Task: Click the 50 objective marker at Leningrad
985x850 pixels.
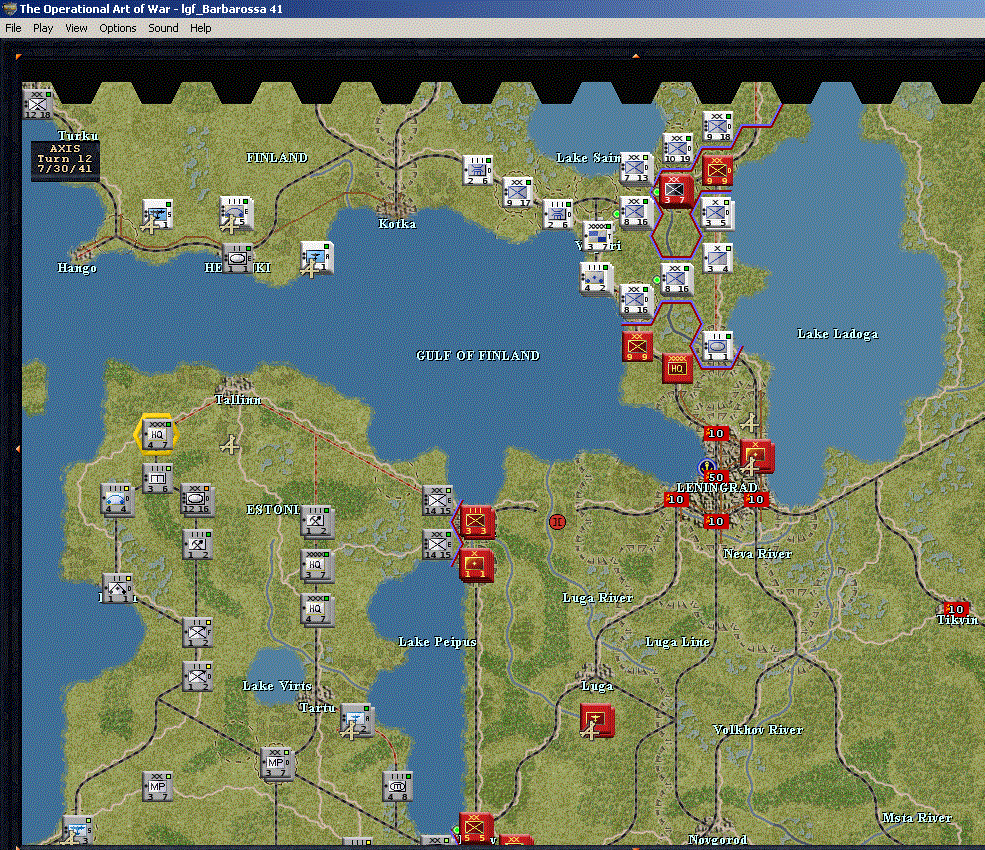Action: click(x=716, y=477)
